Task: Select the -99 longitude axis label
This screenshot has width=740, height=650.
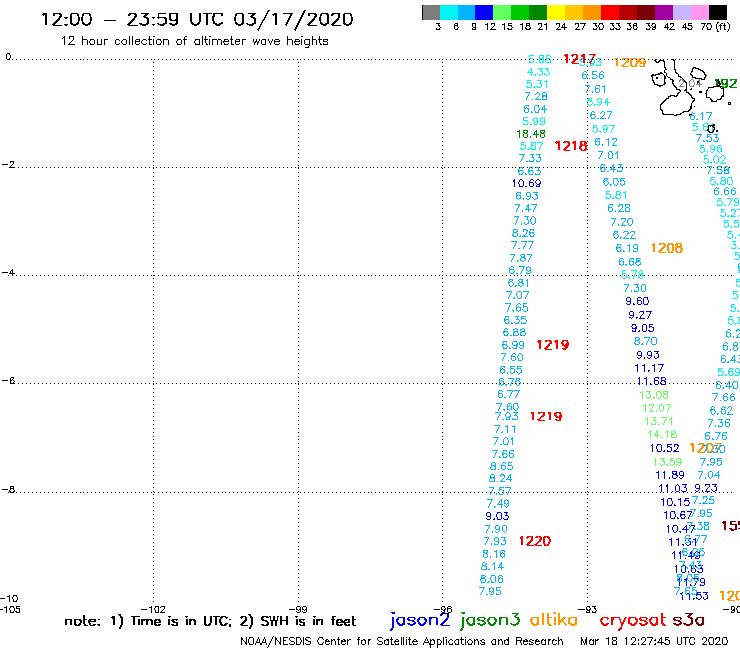Action: pos(298,609)
